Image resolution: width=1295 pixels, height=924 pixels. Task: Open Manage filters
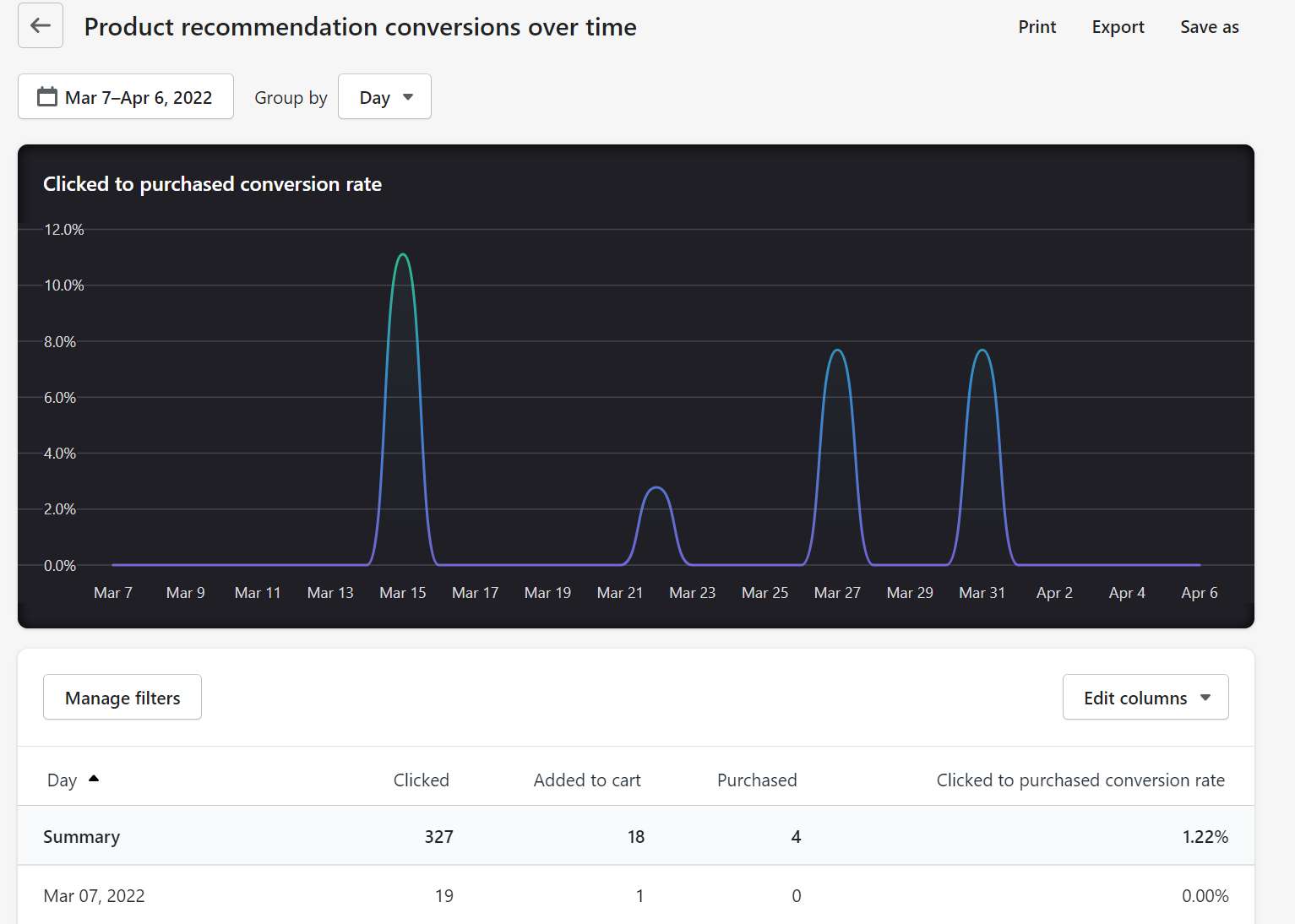pyautogui.click(x=122, y=698)
